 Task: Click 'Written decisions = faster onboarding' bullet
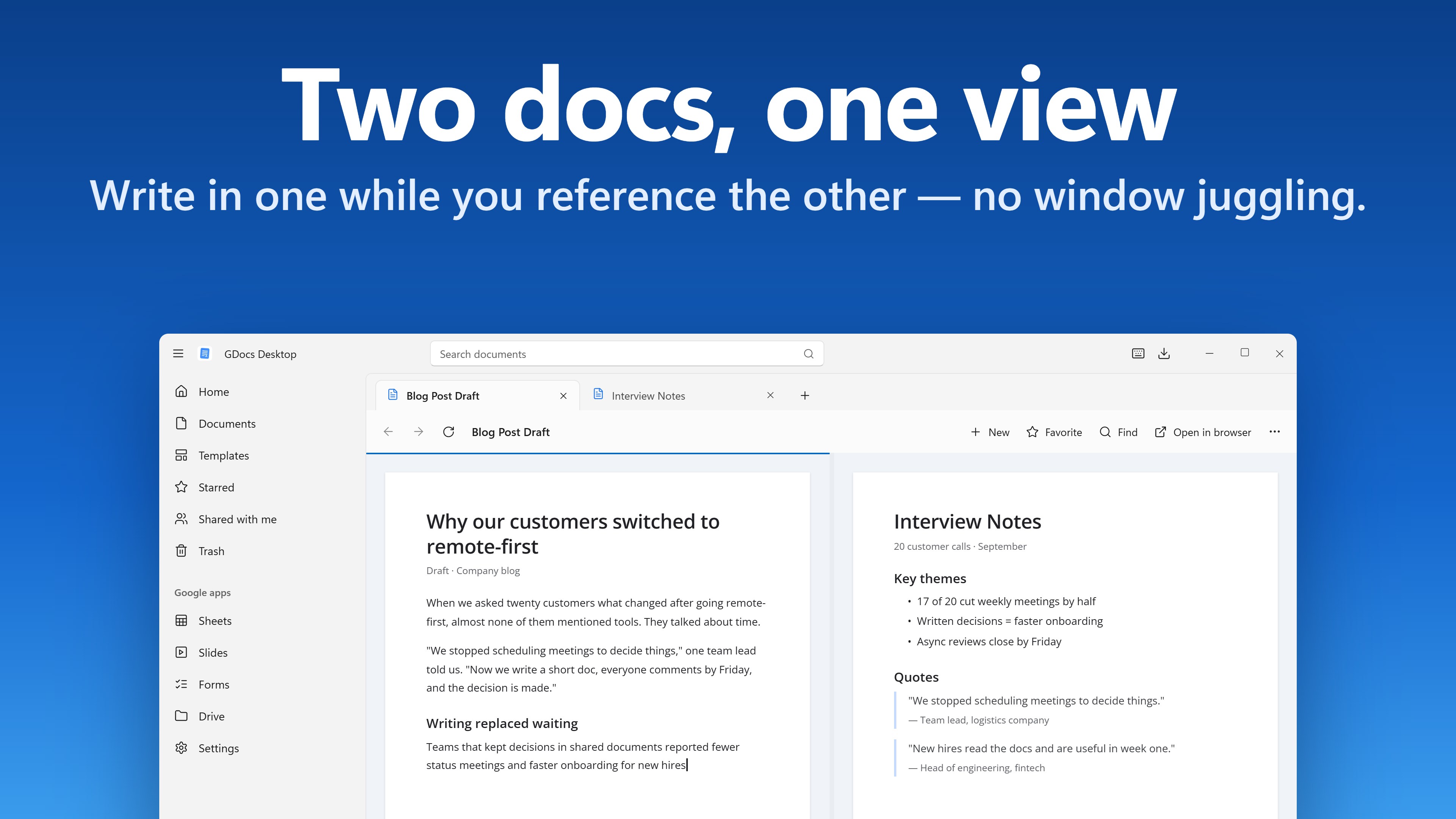tap(1009, 621)
